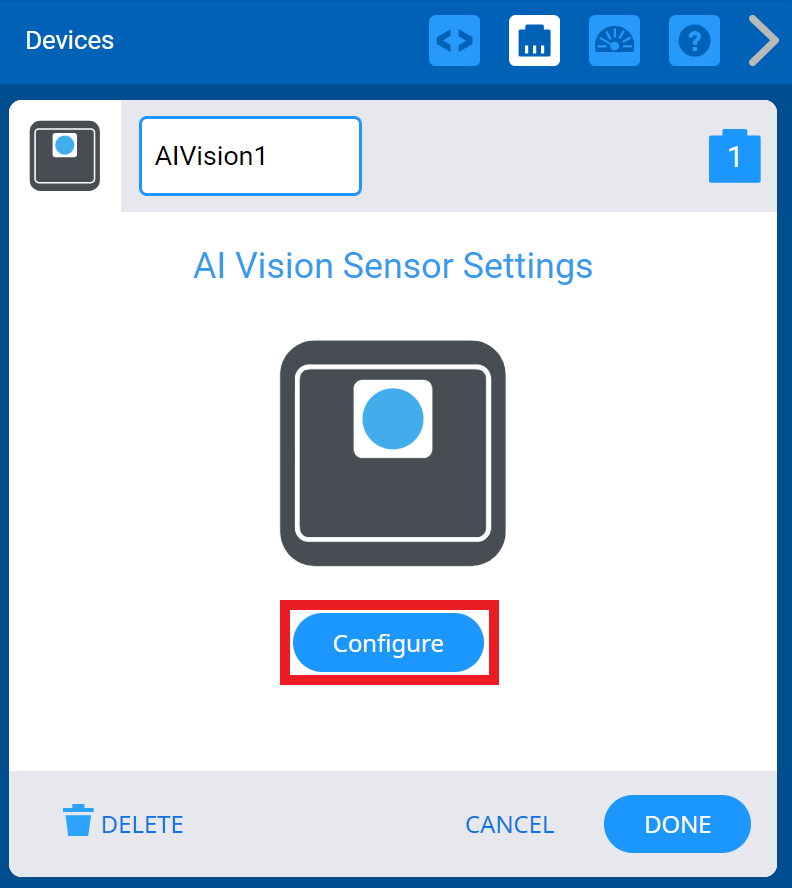This screenshot has width=792, height=888.
Task: Open Help via the question mark icon
Action: (694, 40)
